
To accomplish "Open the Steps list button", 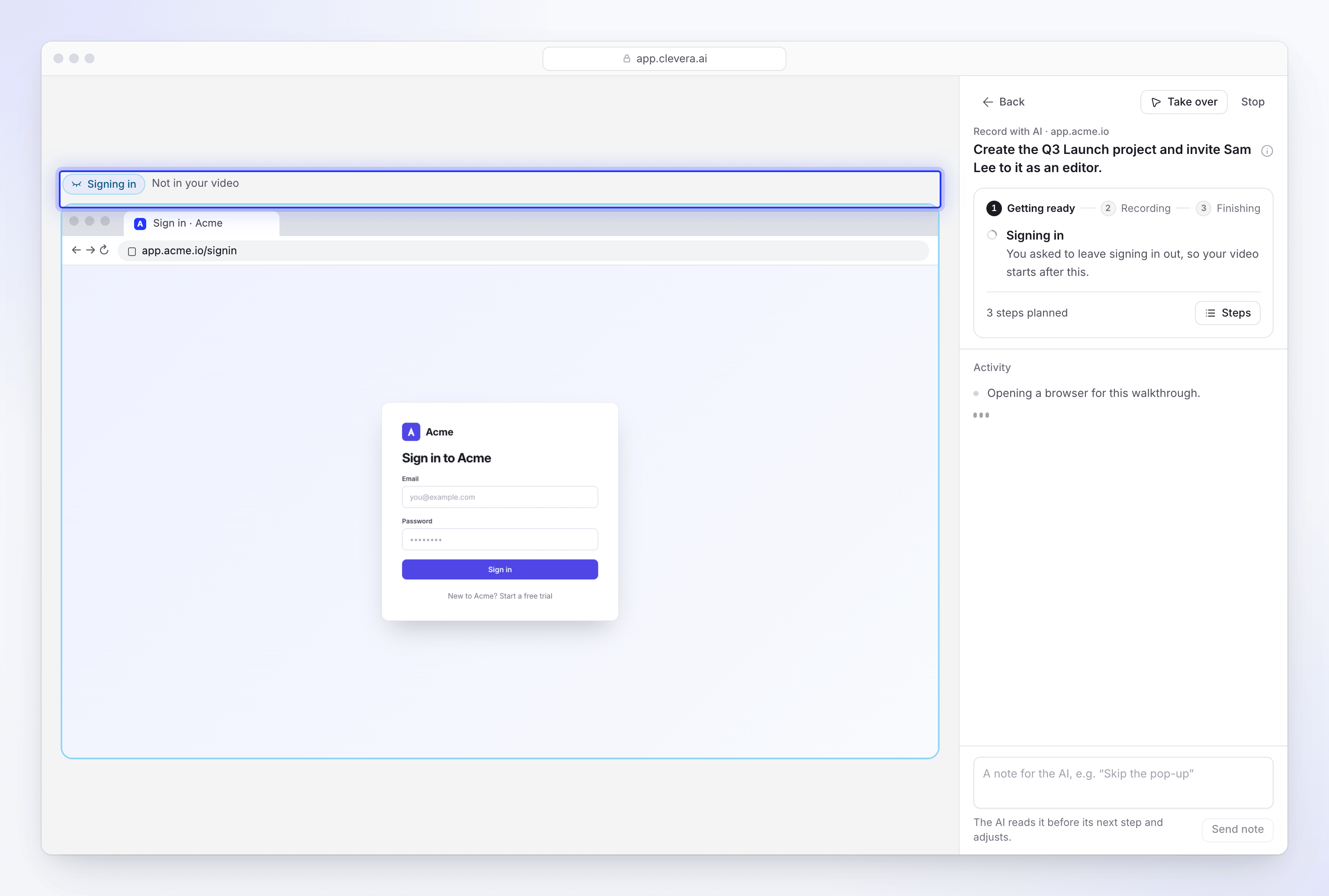I will (x=1227, y=313).
